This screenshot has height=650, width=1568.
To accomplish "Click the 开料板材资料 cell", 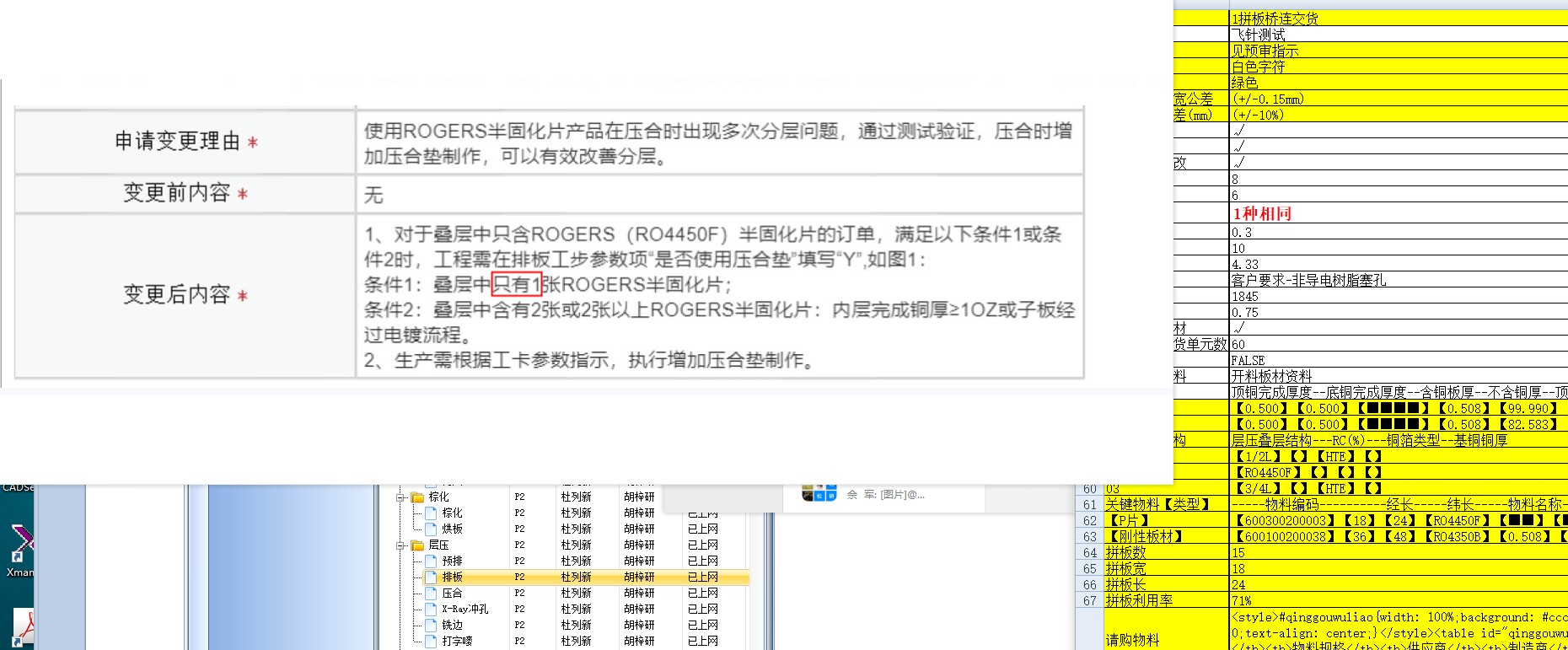I will click(1399, 376).
